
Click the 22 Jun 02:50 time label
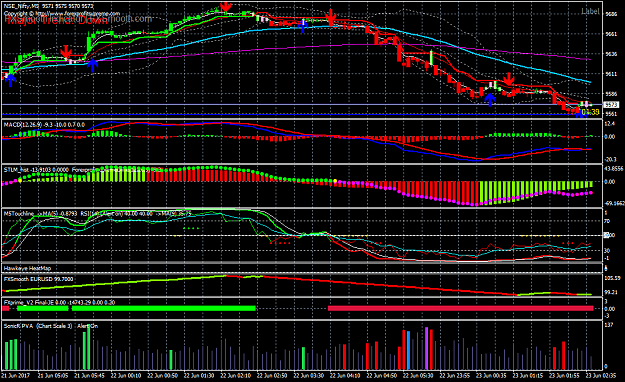point(272,376)
